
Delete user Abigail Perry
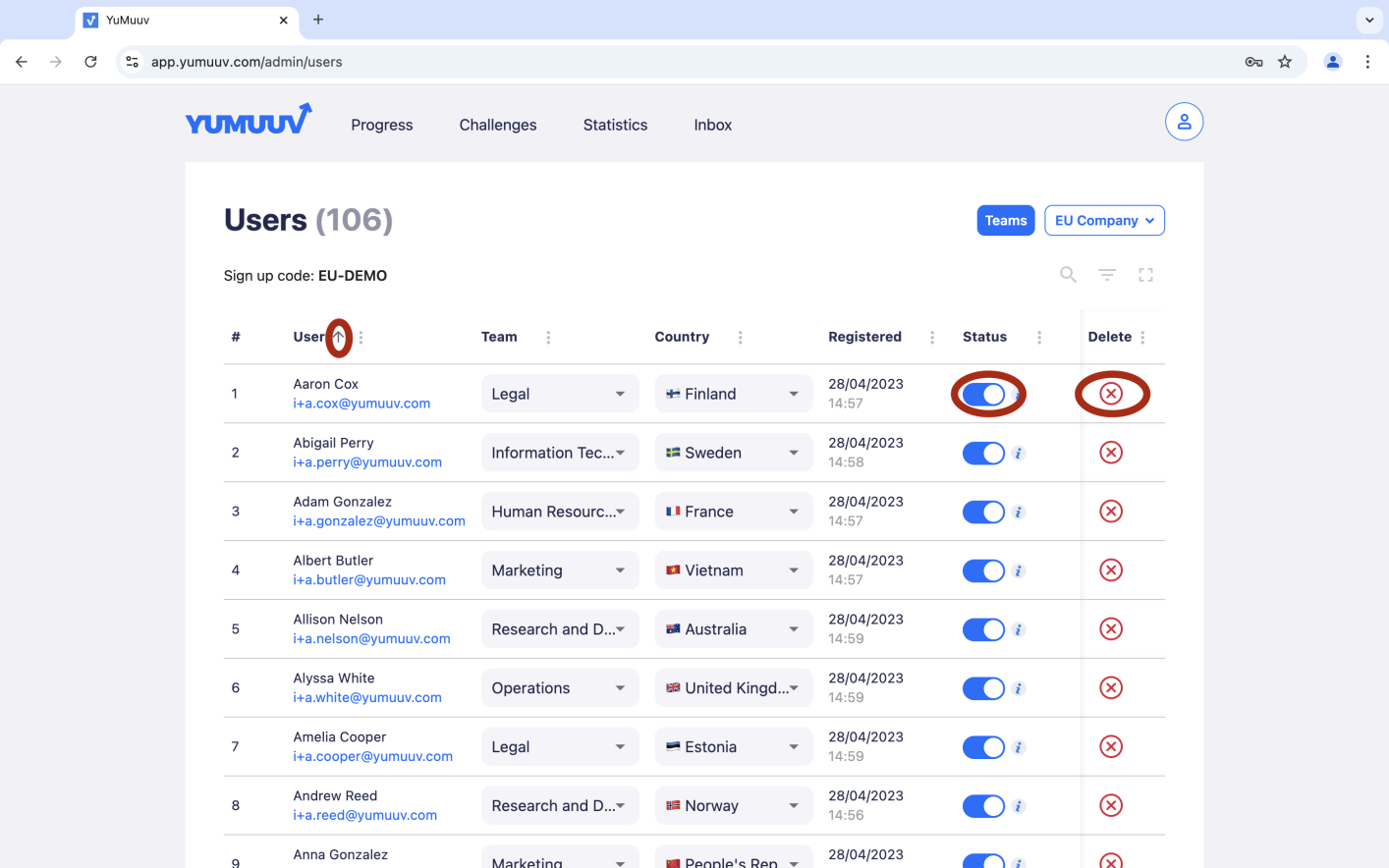(1111, 453)
